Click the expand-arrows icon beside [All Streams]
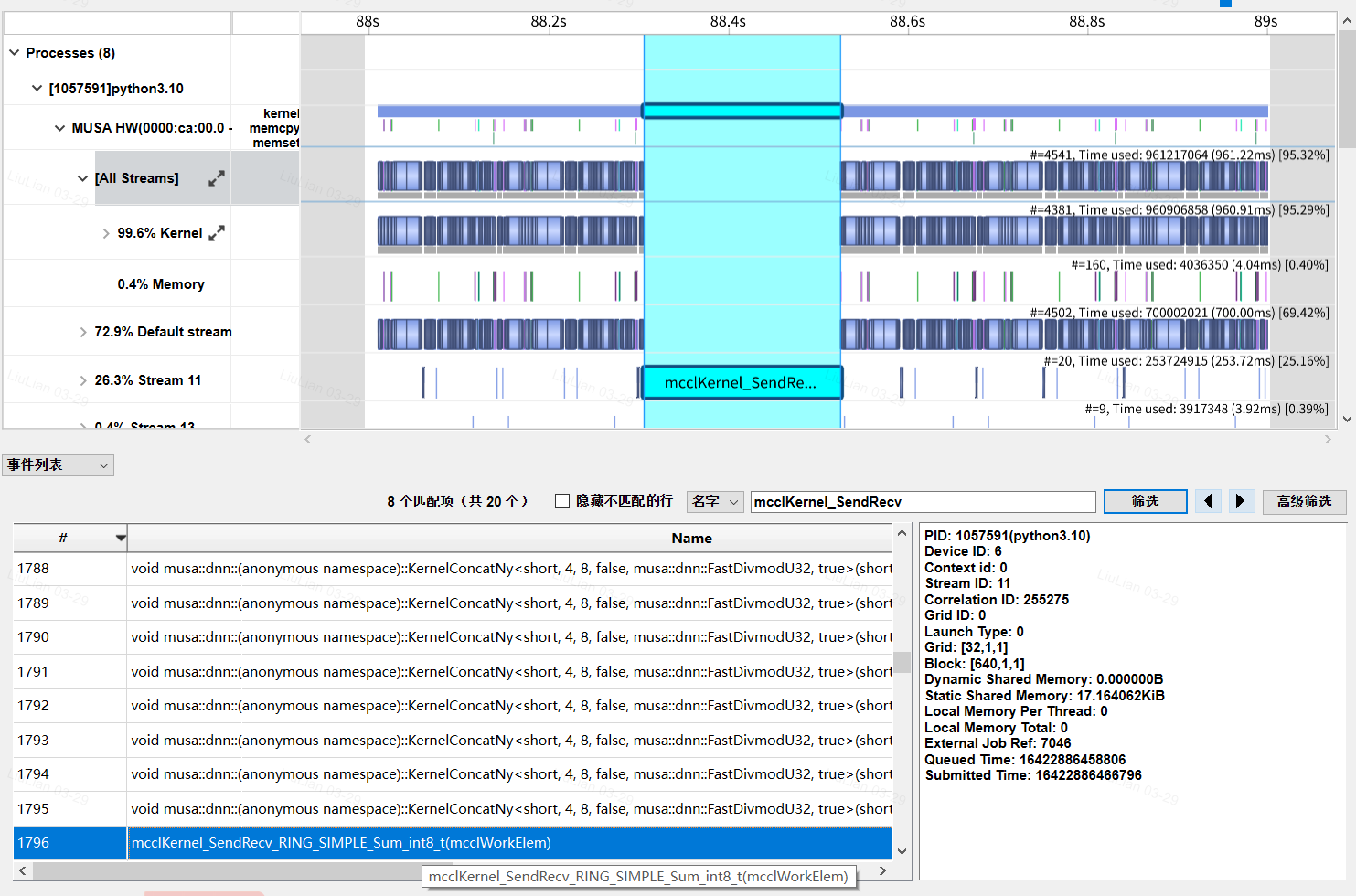1356x896 pixels. click(x=216, y=178)
